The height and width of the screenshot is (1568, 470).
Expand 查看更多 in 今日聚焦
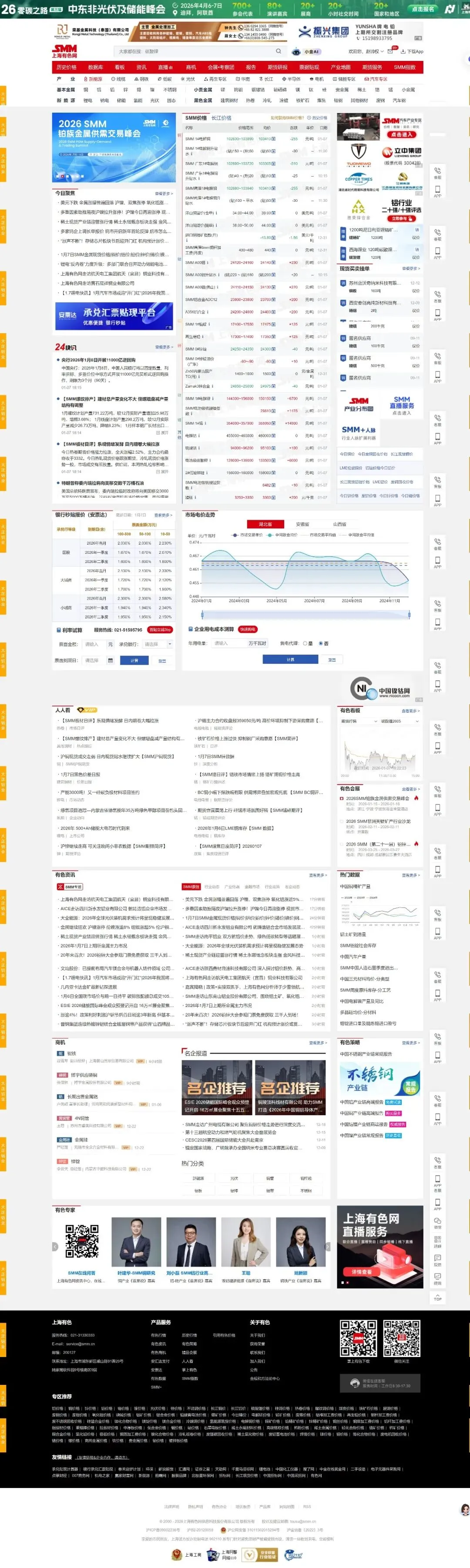coord(164,194)
